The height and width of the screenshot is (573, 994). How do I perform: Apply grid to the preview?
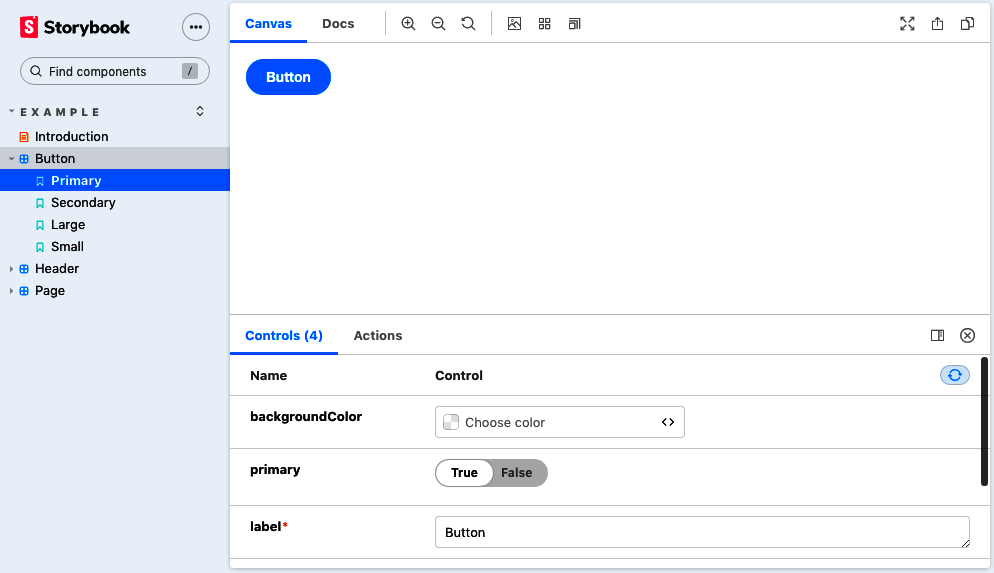544,24
